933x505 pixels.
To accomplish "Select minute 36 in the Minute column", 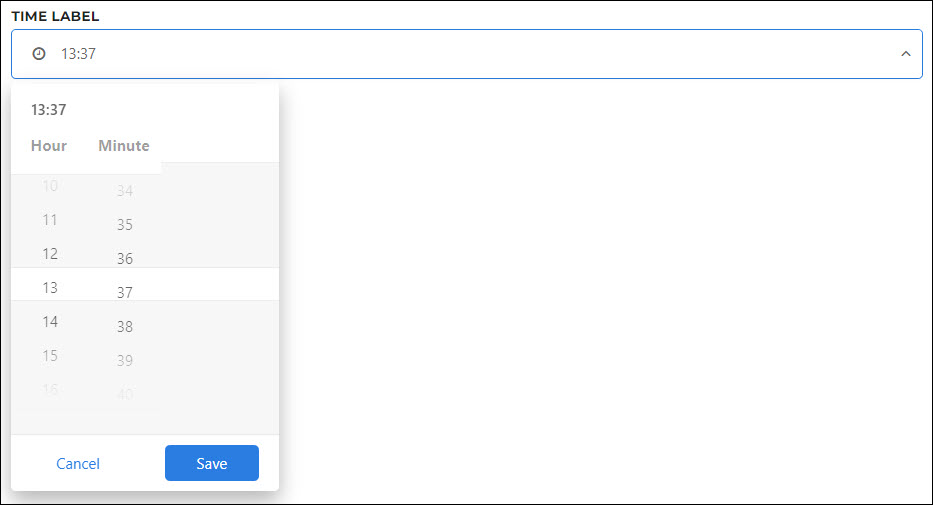I will click(124, 259).
